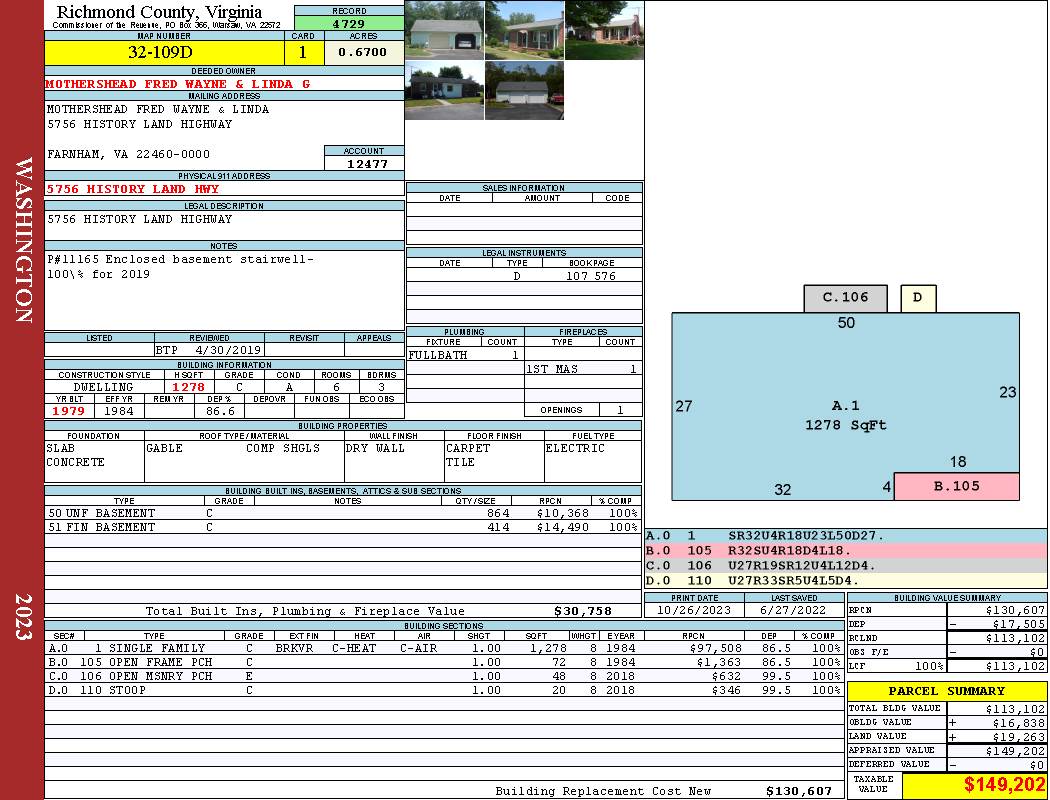Click the brick house front porch photo
This screenshot has height=800, width=1050.
[524, 30]
